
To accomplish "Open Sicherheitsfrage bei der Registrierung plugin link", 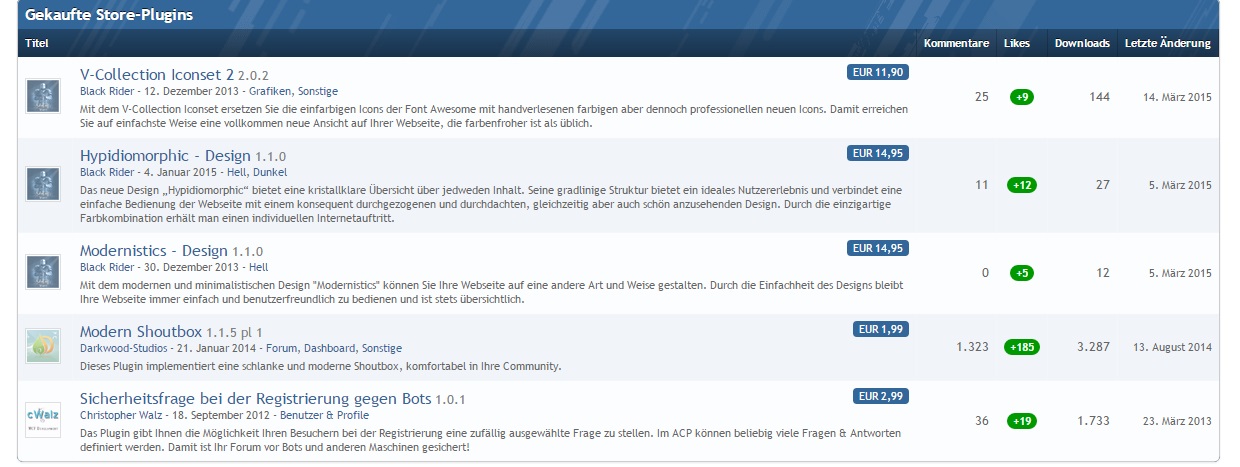I will [x=255, y=399].
